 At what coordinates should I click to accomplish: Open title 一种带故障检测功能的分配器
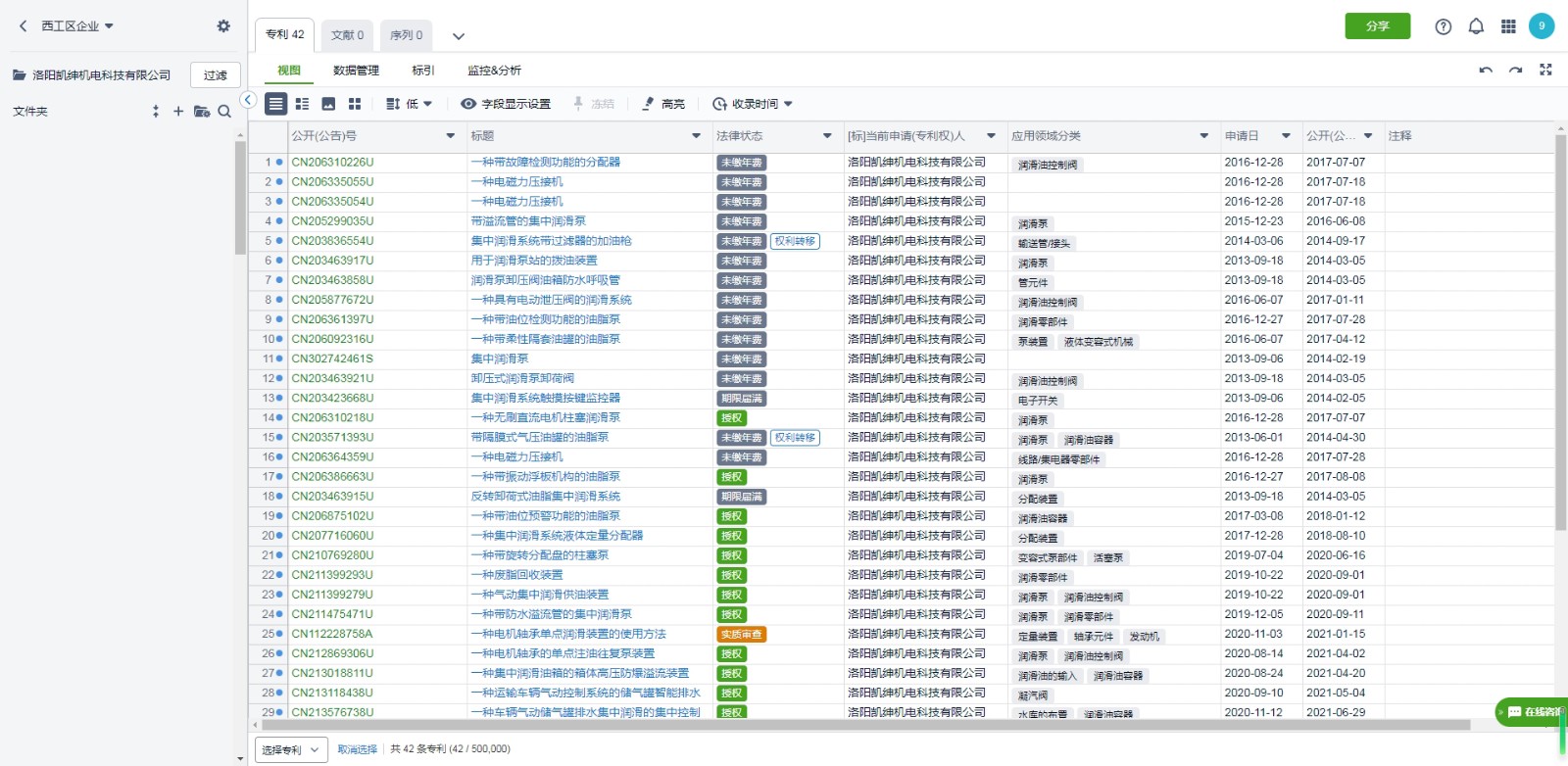(545, 163)
